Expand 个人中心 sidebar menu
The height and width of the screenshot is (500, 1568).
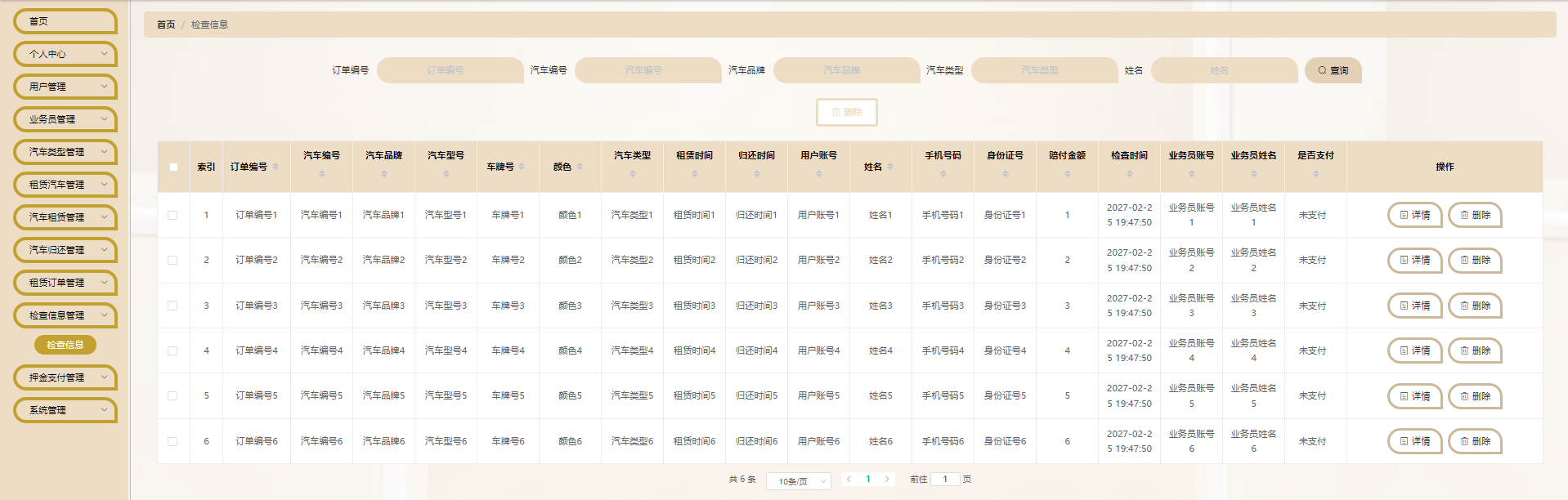65,54
